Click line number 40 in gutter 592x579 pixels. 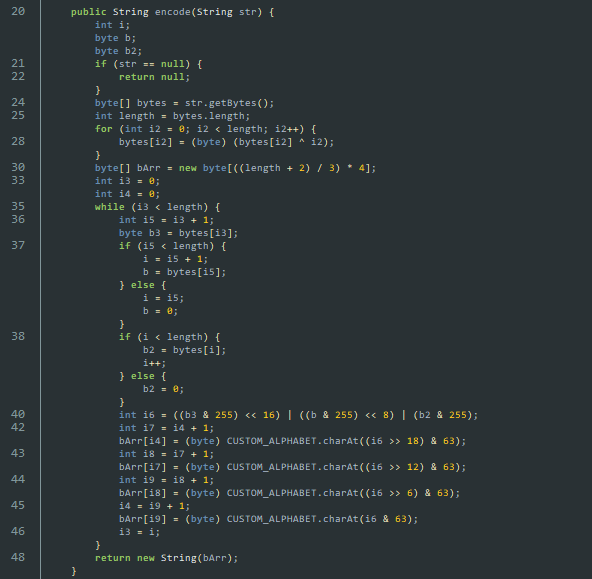(18, 414)
